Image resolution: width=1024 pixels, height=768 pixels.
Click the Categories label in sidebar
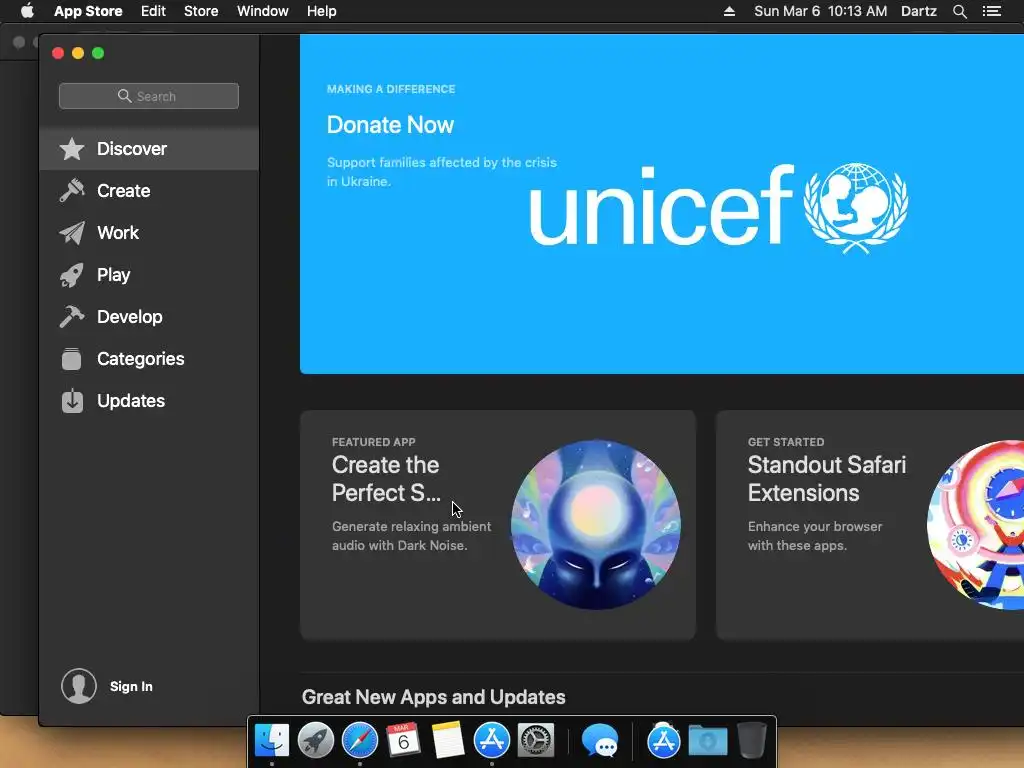click(140, 359)
